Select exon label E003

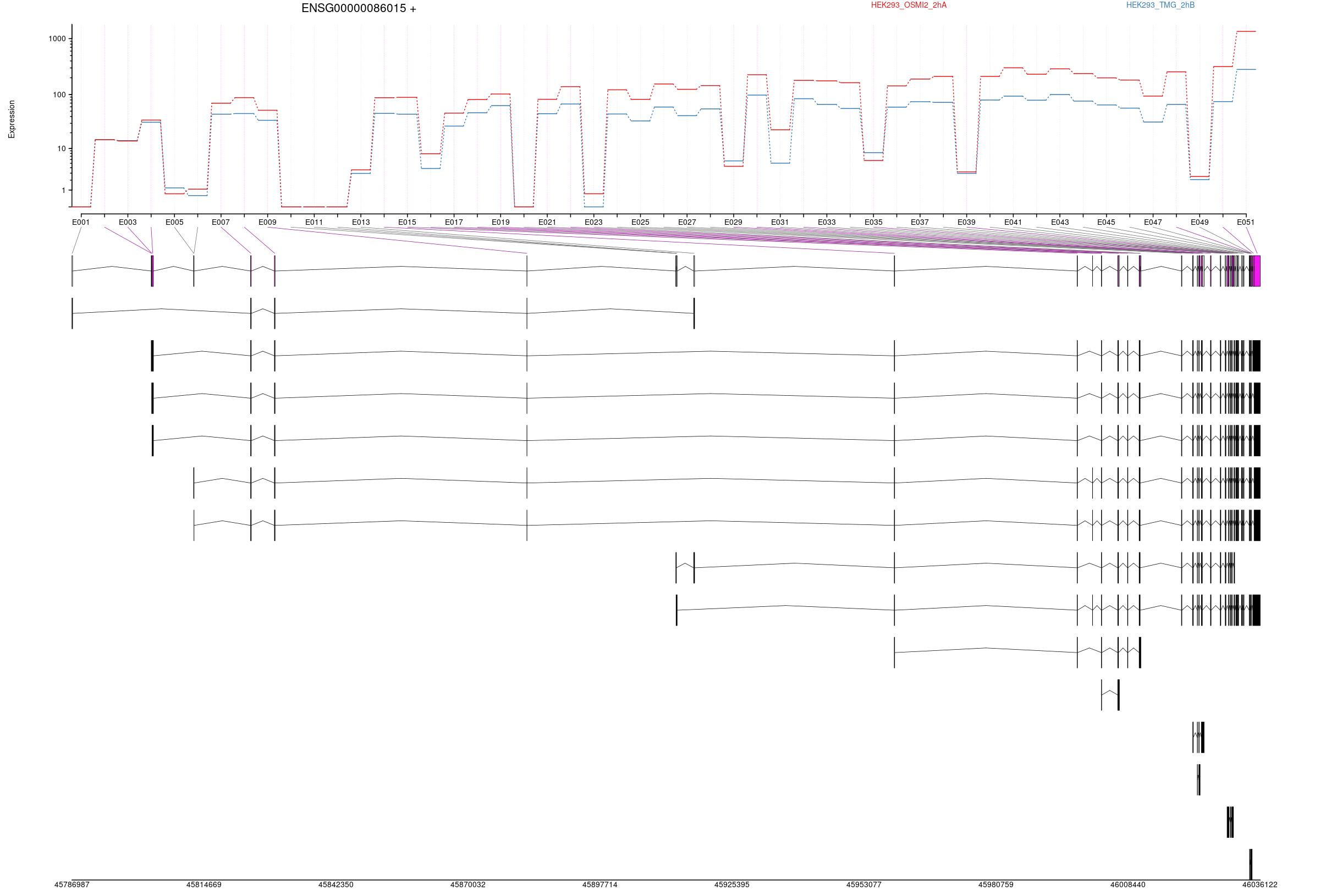coord(128,223)
